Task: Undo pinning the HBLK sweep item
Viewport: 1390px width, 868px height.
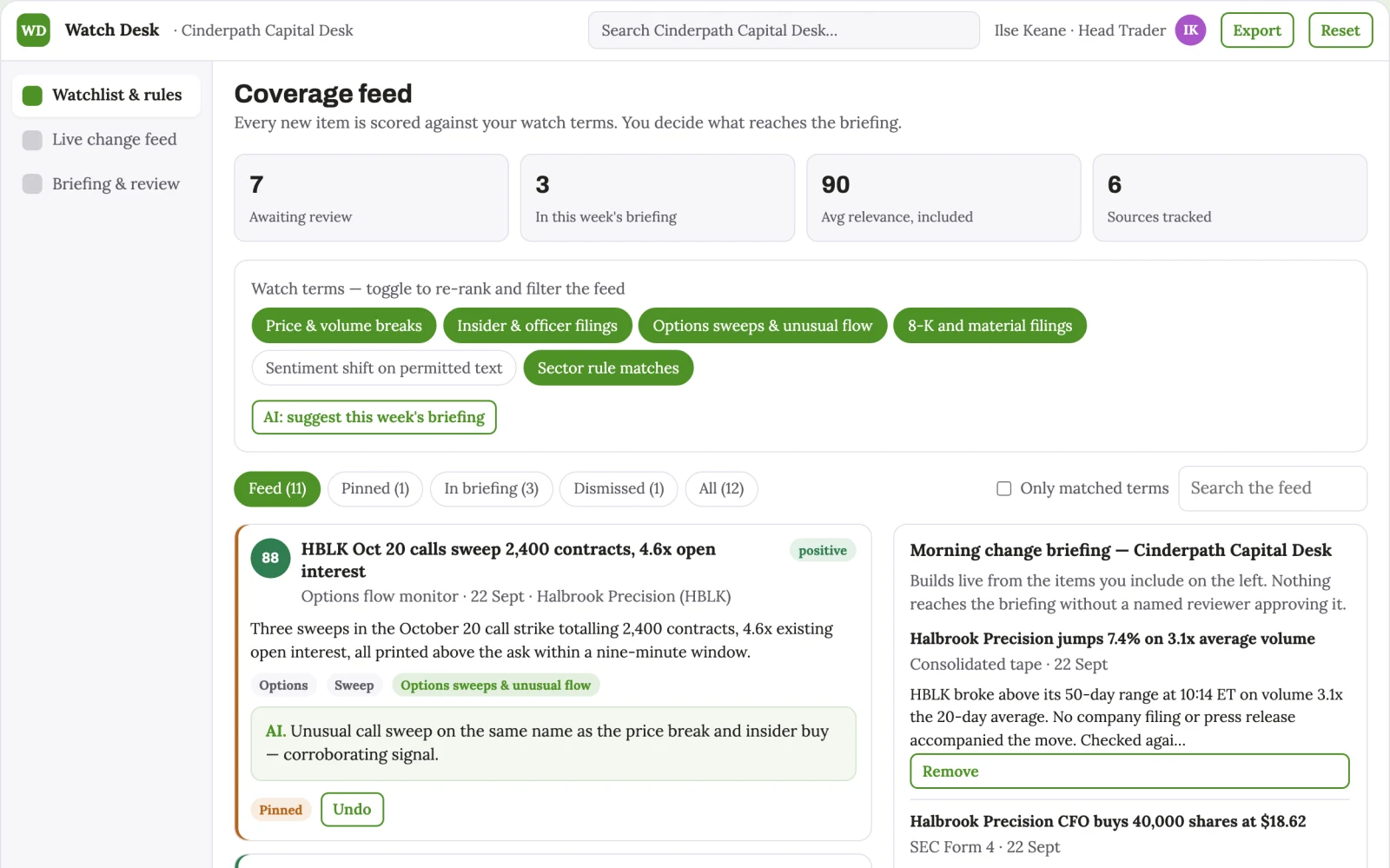Action: [352, 810]
